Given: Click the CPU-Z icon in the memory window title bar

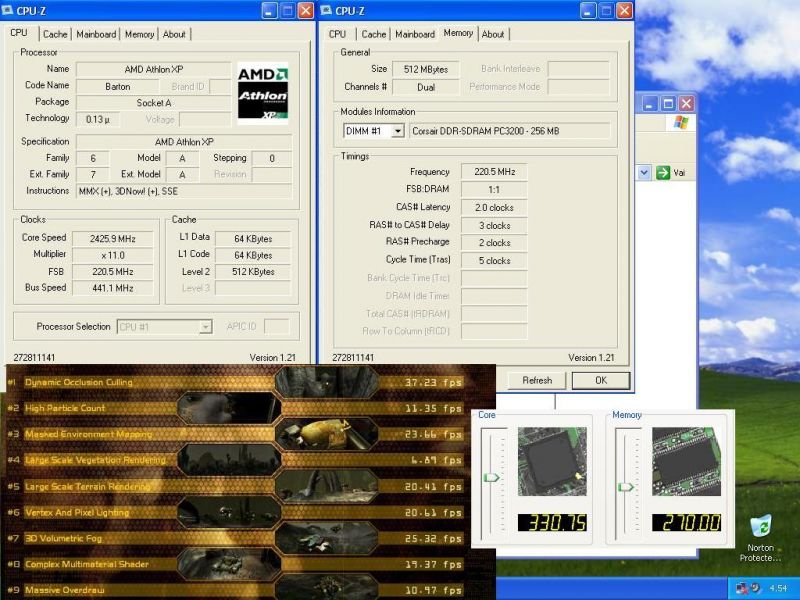Looking at the screenshot, I should point(326,10).
